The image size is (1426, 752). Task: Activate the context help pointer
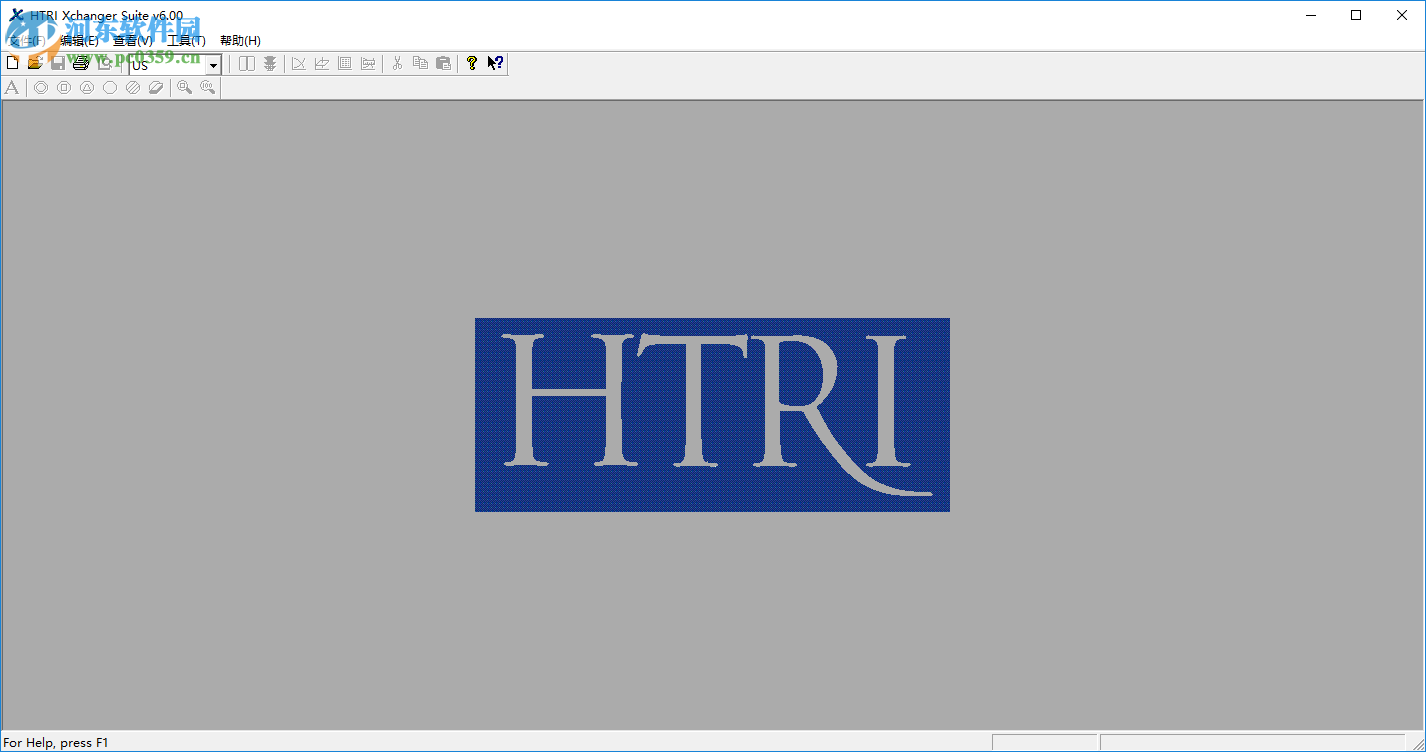[x=494, y=62]
